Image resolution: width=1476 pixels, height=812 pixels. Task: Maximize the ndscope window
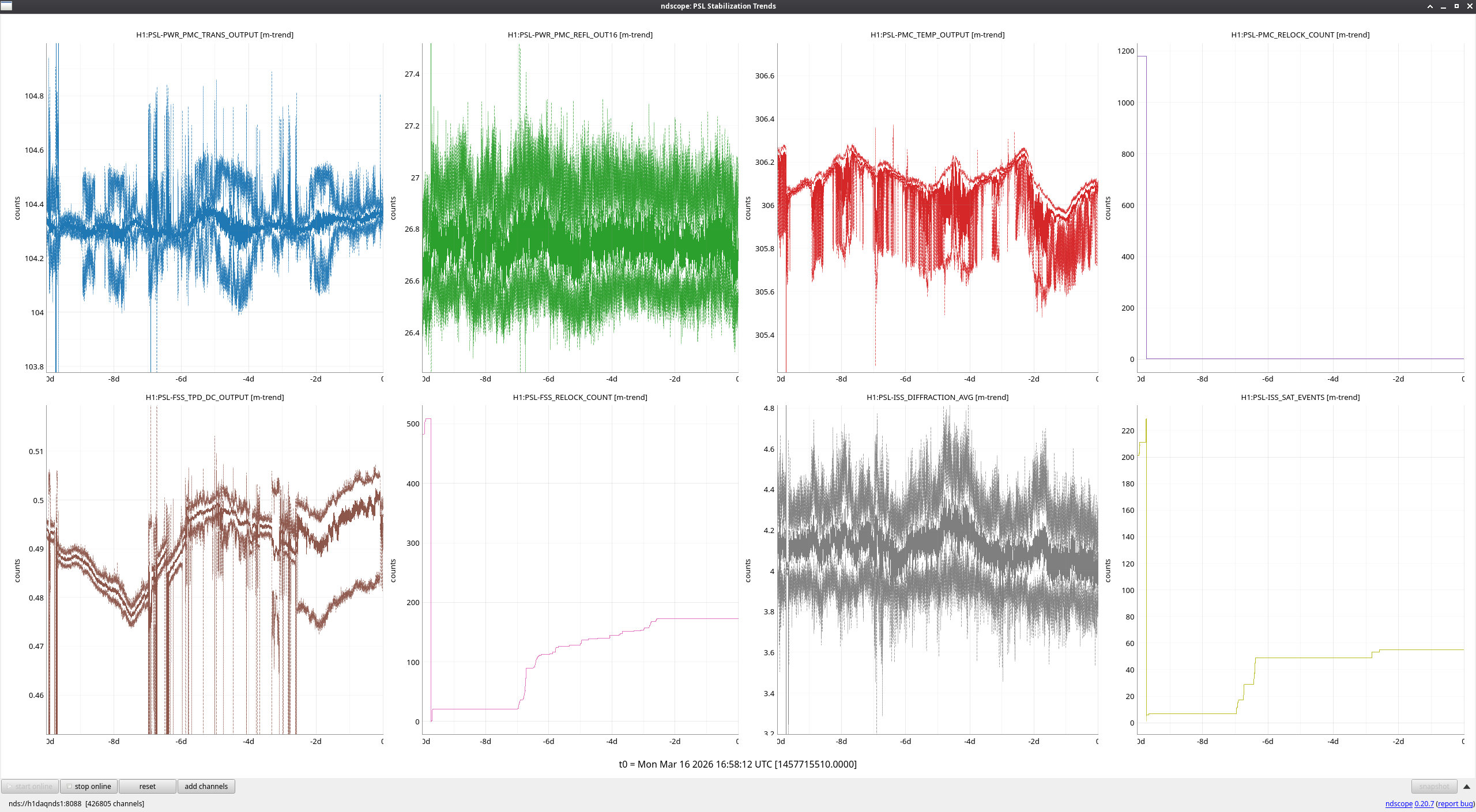[x=1456, y=6]
